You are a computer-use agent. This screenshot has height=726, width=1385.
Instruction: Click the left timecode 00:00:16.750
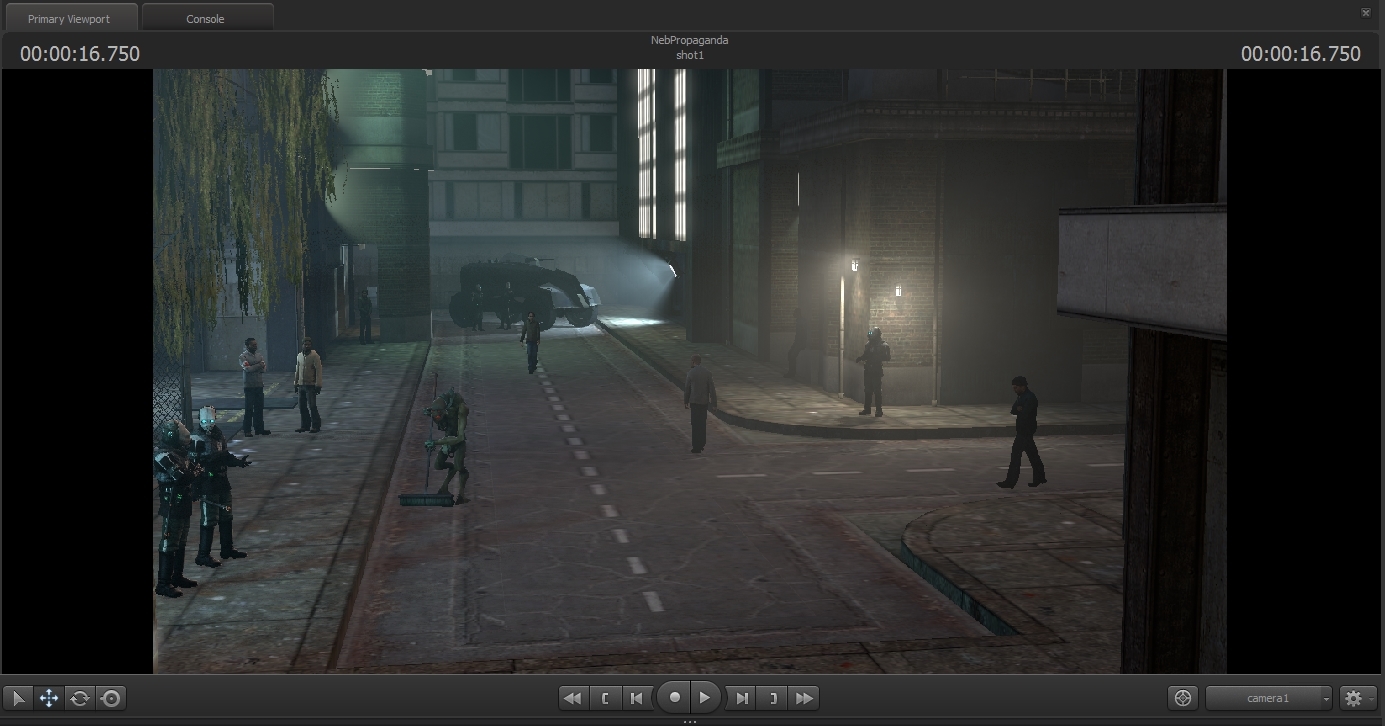(x=80, y=54)
